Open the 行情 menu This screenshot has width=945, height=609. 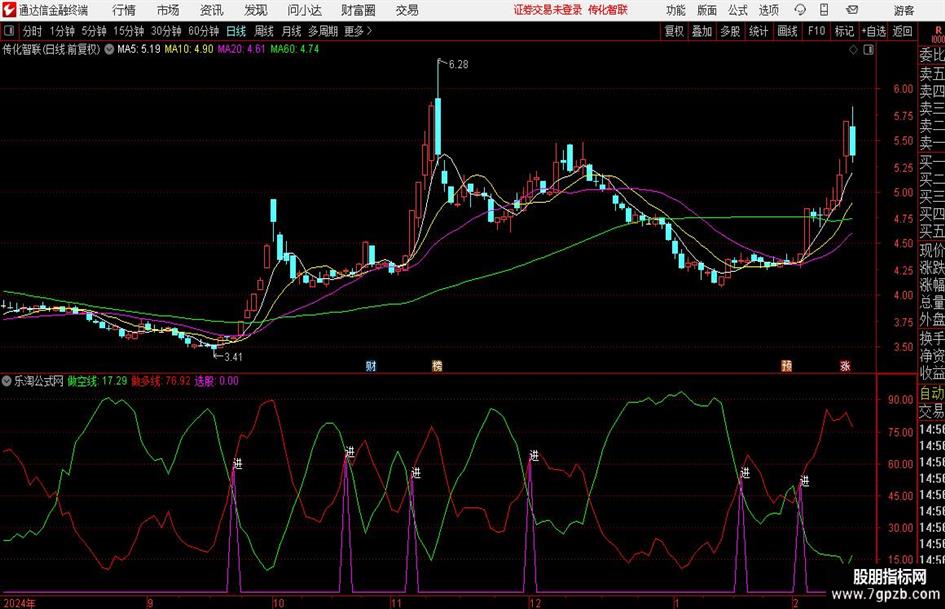124,10
